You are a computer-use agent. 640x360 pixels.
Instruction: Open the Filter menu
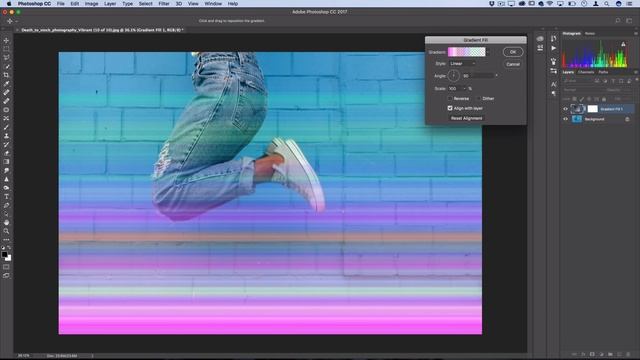pos(164,4)
